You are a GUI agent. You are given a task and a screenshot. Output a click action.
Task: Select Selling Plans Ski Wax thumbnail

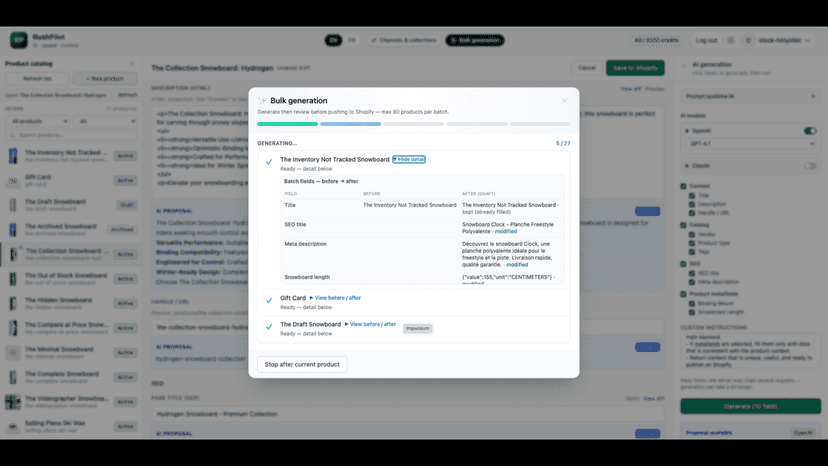[x=13, y=426]
